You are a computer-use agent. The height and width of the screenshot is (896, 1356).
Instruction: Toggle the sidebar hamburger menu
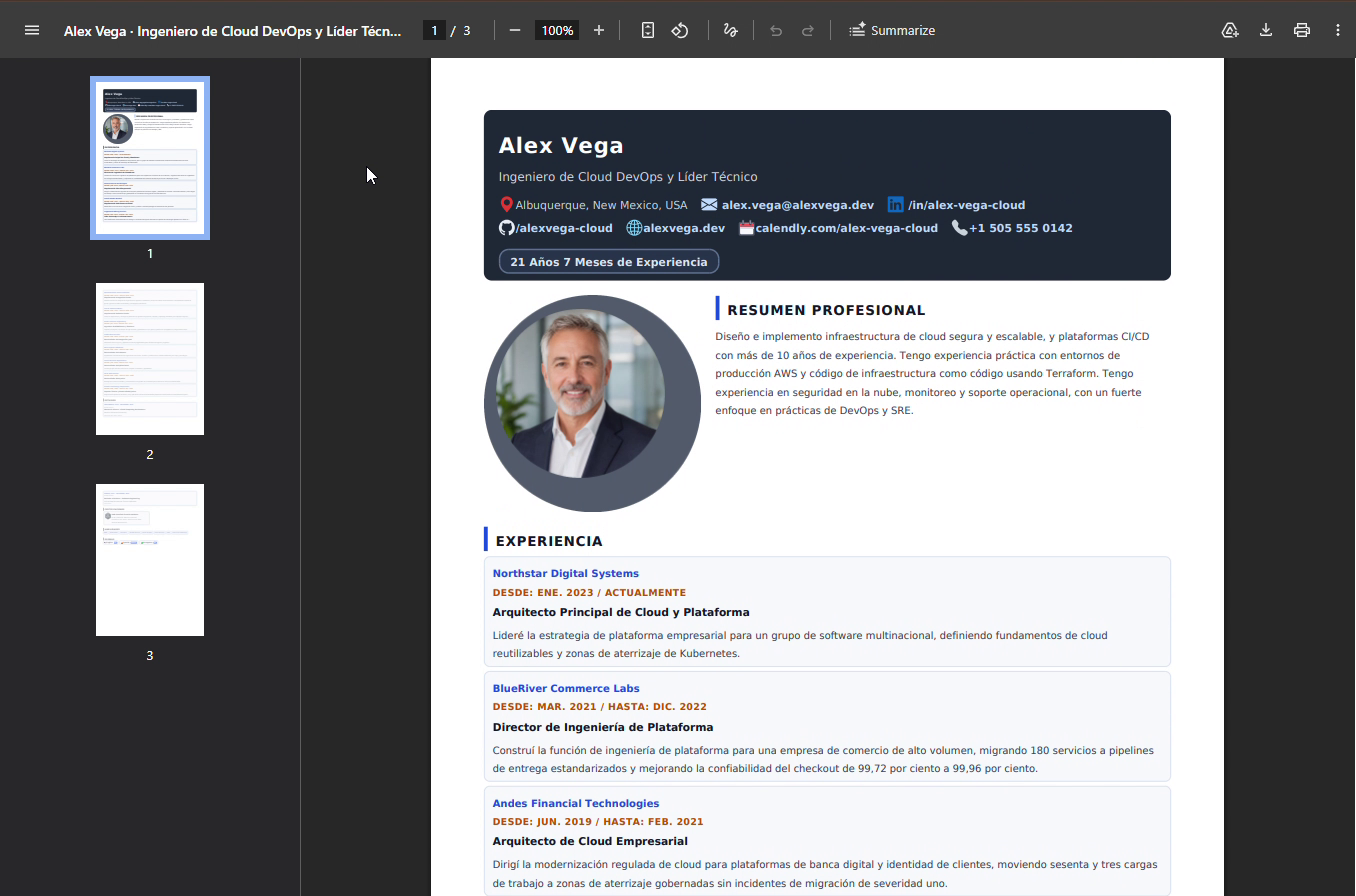[x=32, y=30]
